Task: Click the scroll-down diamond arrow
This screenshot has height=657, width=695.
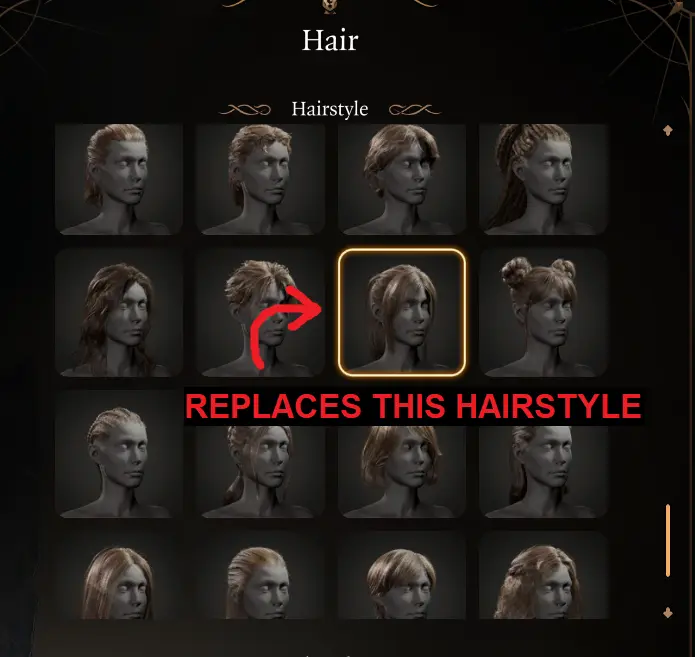Action: (668, 613)
